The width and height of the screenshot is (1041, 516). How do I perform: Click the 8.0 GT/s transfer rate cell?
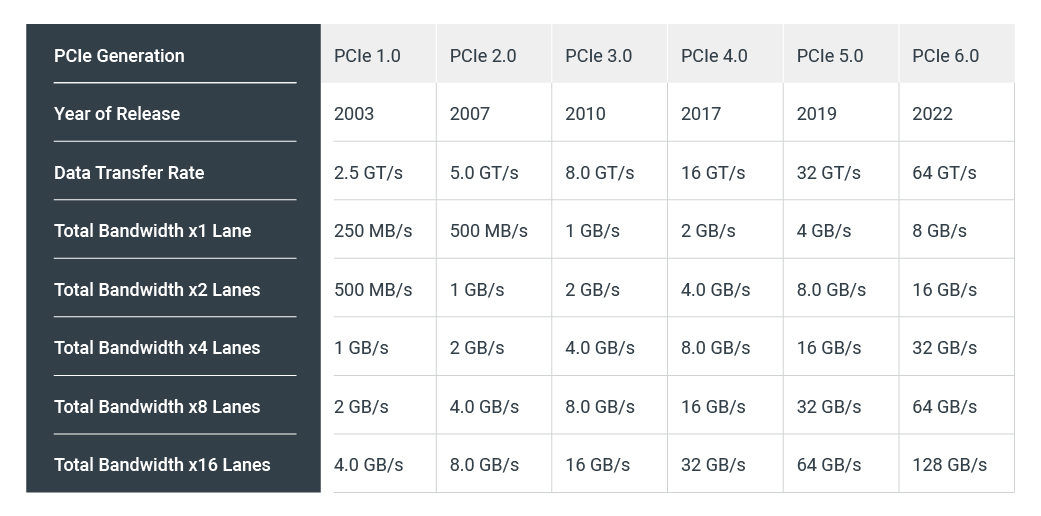point(599,173)
